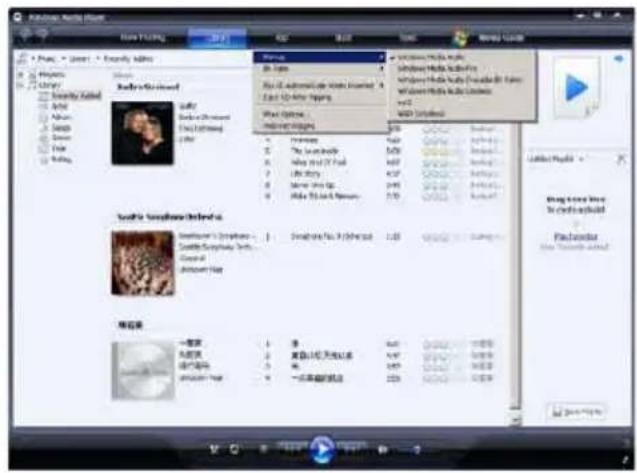Click the Windows logo beside Media Guide

click(x=461, y=38)
